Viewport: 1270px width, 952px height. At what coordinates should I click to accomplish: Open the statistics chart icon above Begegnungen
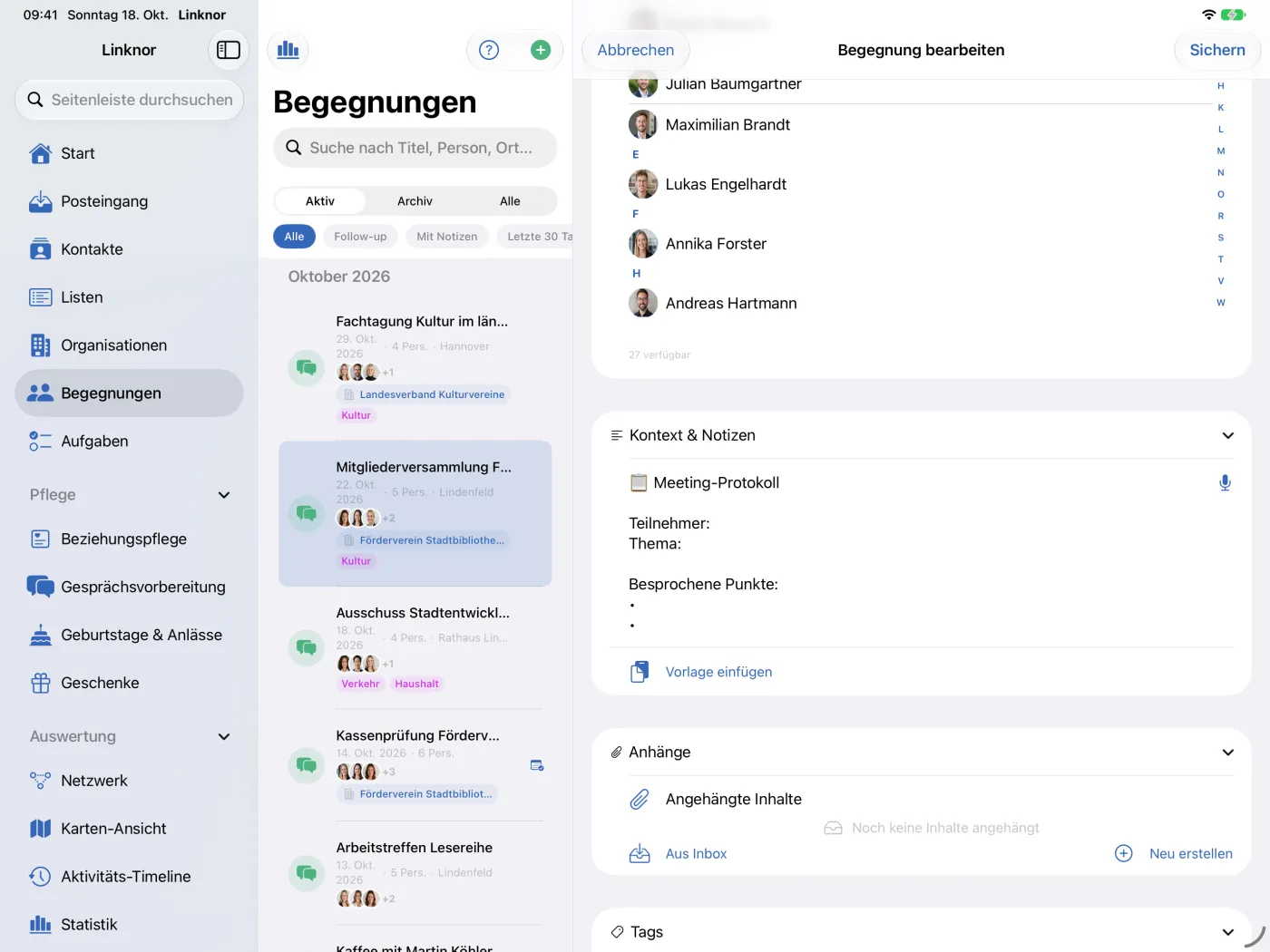tap(288, 50)
